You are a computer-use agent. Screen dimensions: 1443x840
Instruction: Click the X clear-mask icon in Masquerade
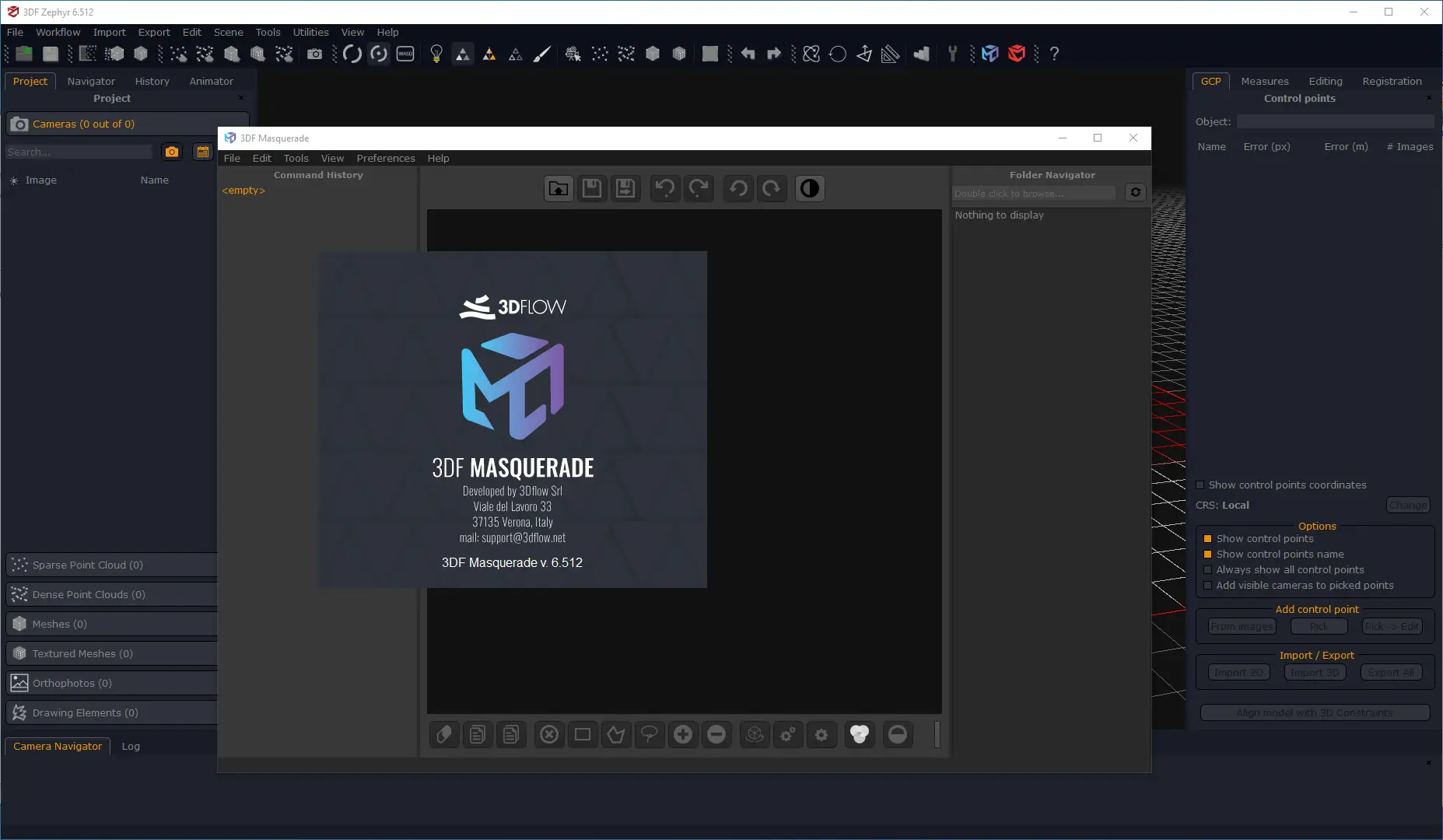point(549,734)
